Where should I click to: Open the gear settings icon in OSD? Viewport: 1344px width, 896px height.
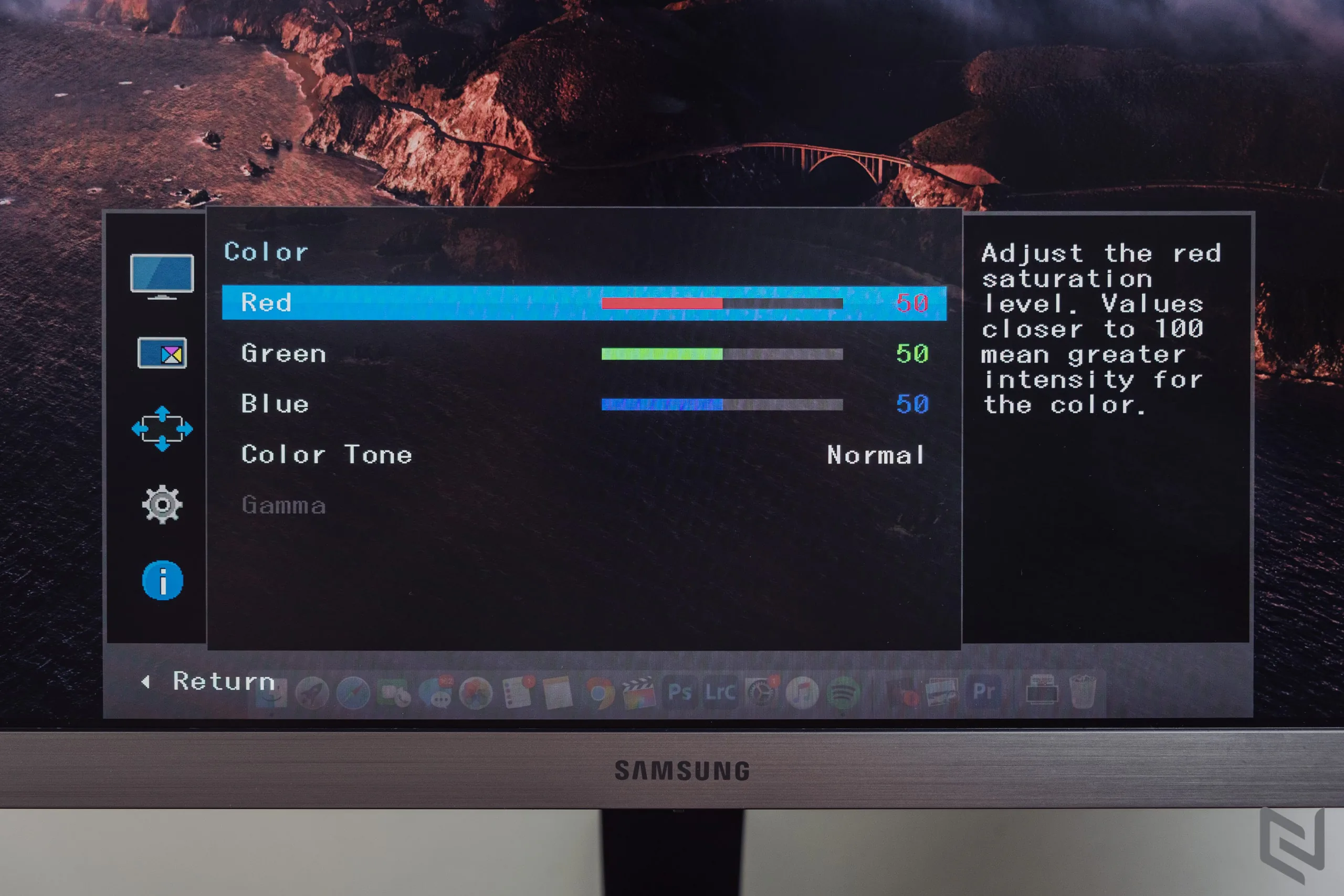pyautogui.click(x=162, y=504)
